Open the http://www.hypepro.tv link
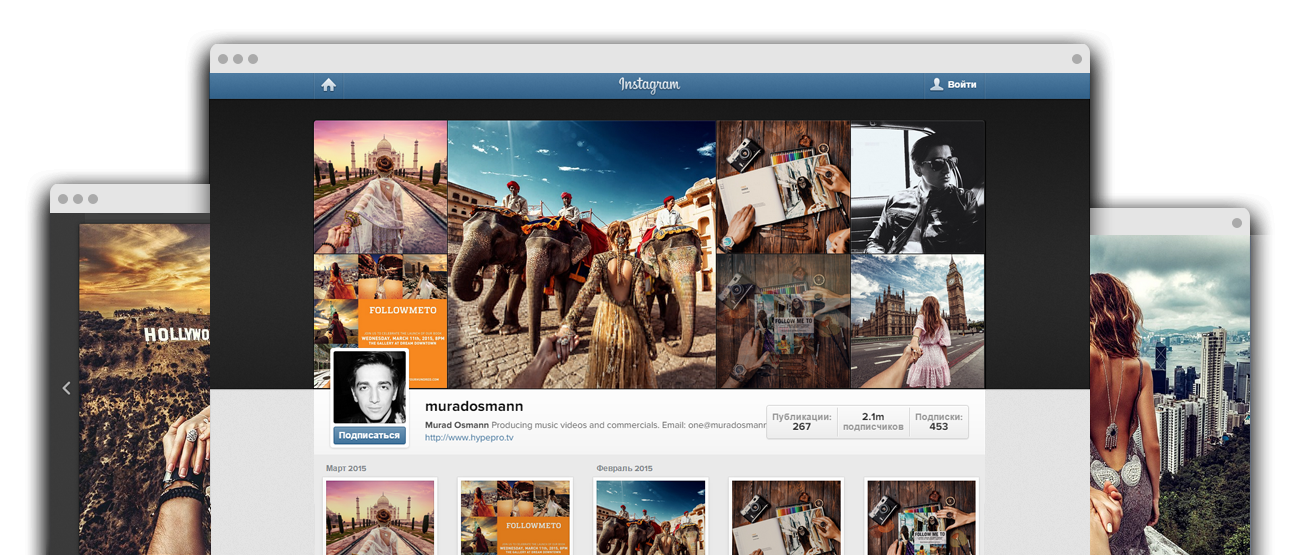This screenshot has height=555, width=1300. tap(455, 438)
